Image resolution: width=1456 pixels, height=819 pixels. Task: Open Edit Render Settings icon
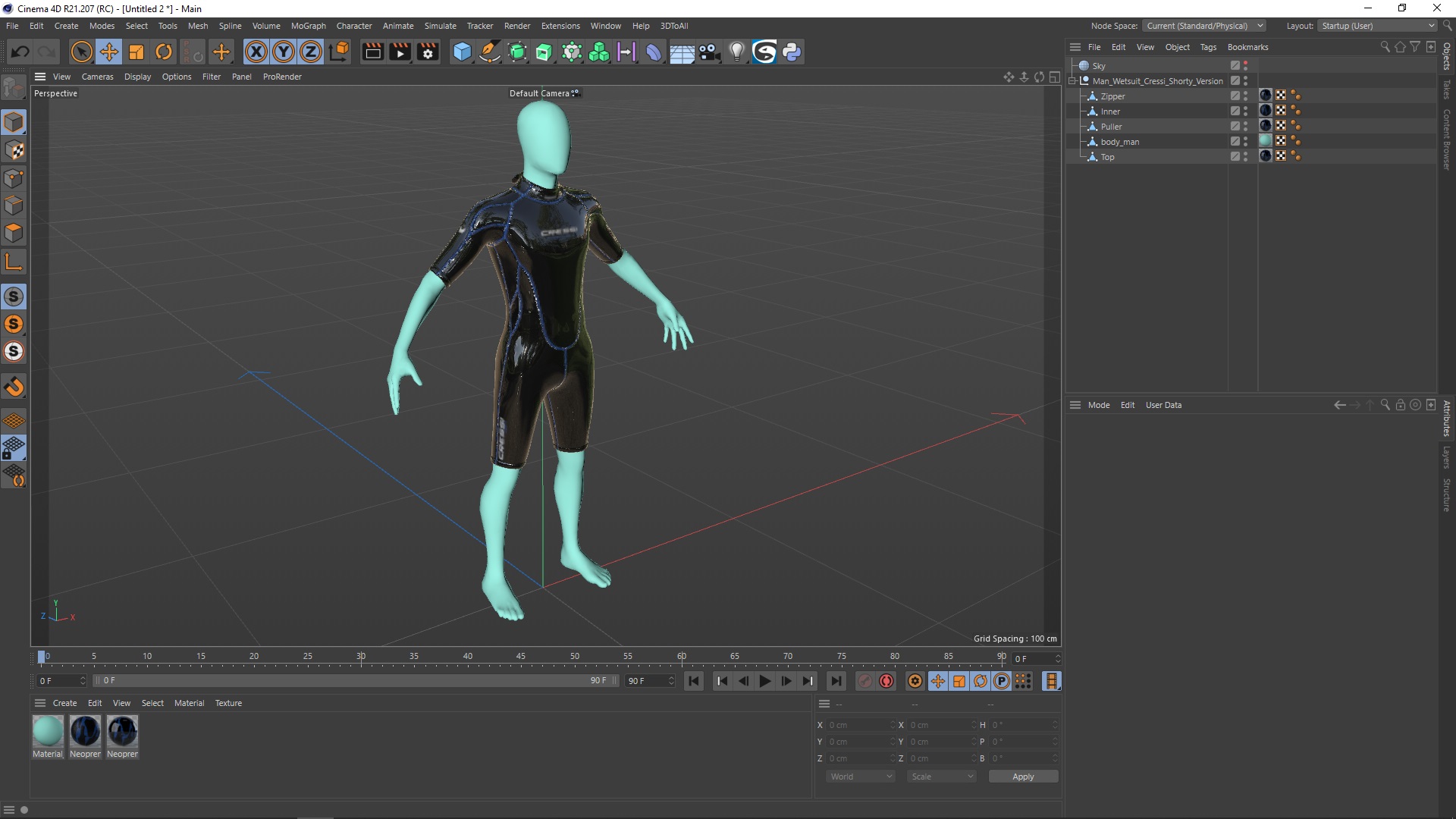[428, 52]
